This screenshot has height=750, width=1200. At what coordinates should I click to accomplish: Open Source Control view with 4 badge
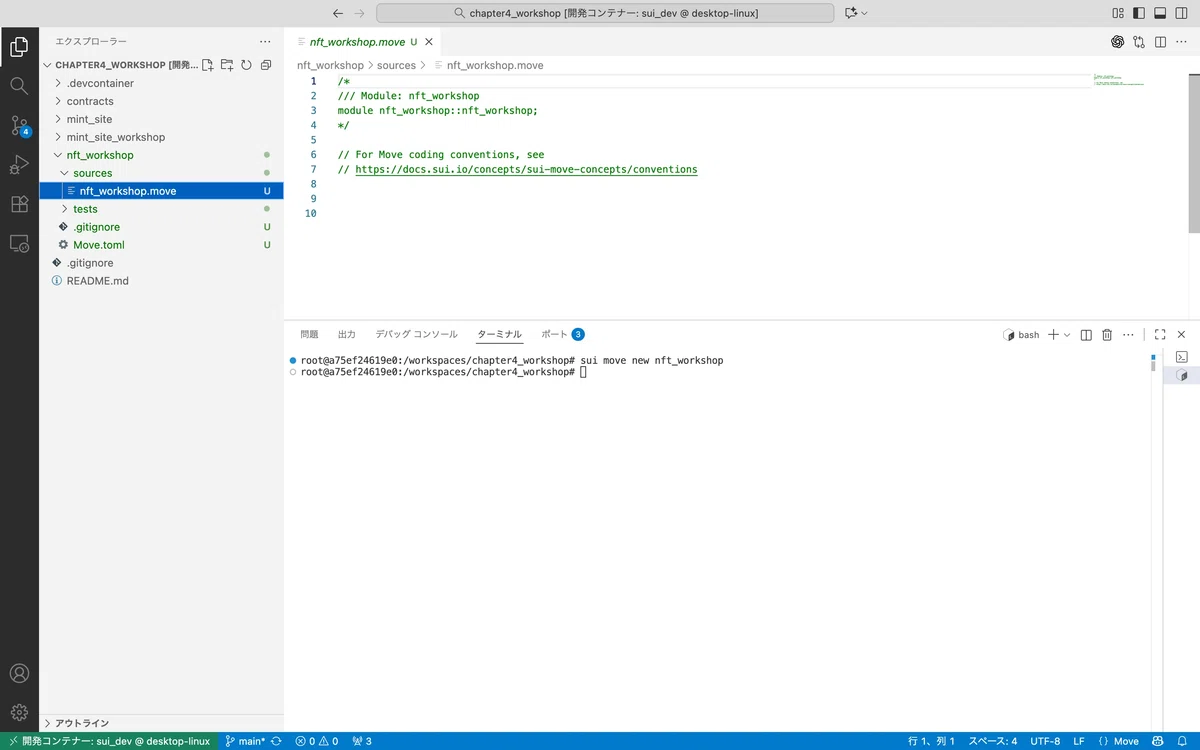click(x=19, y=126)
